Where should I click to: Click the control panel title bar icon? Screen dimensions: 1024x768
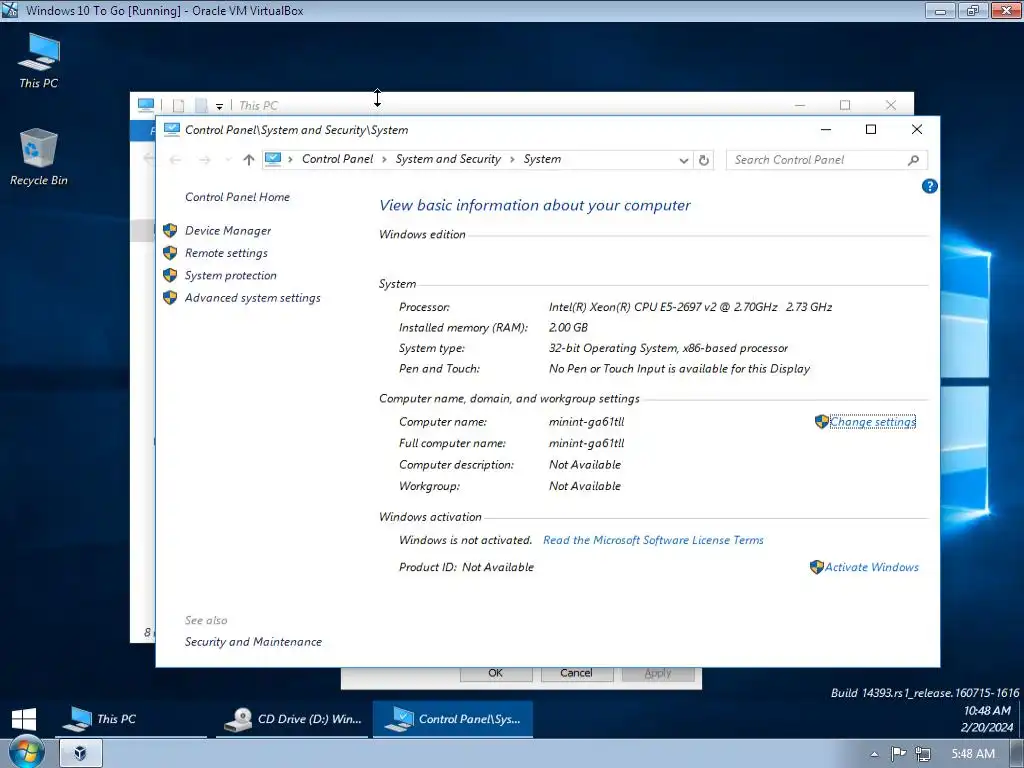click(x=172, y=129)
